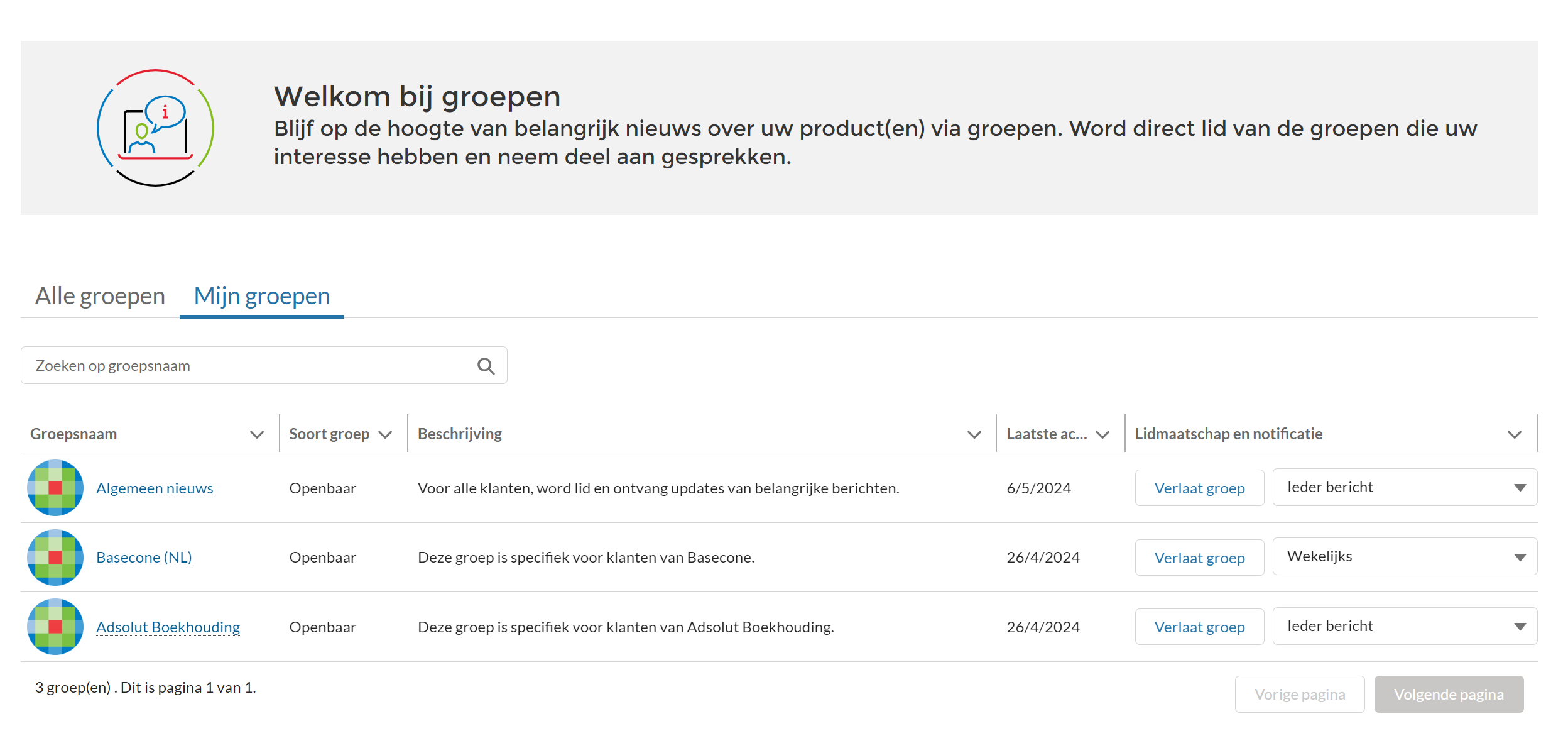Click Verlaat groep for Basecone (NL)
1568x748 pixels.
[1199, 557]
